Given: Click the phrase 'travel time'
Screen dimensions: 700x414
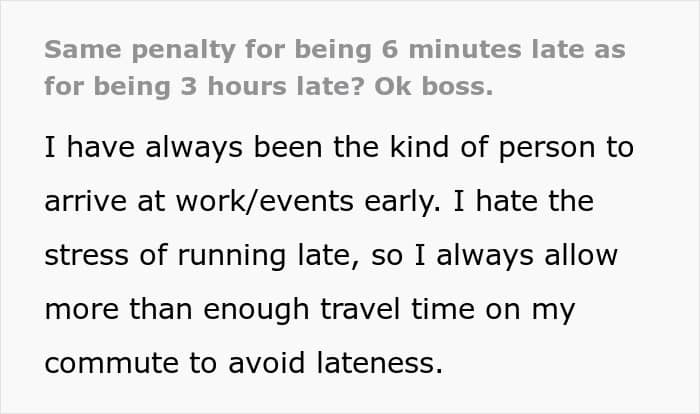Looking at the screenshot, I should (x=397, y=308).
